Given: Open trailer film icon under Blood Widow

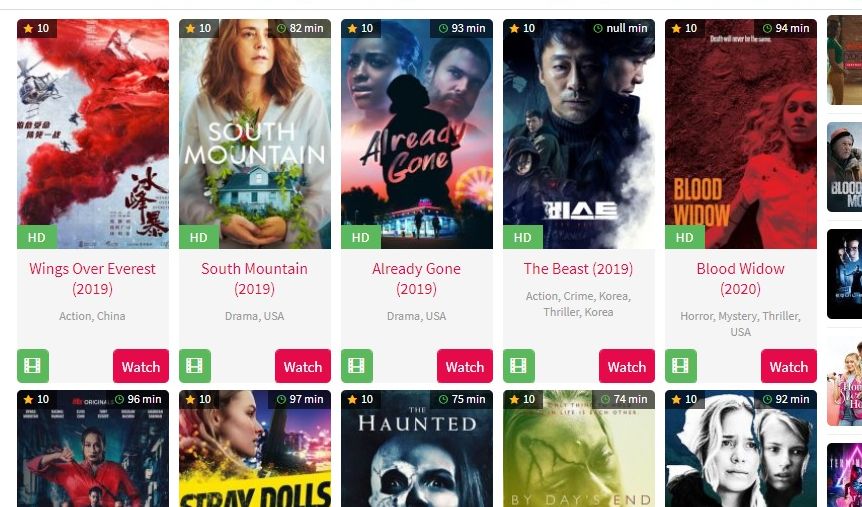Looking at the screenshot, I should (681, 366).
